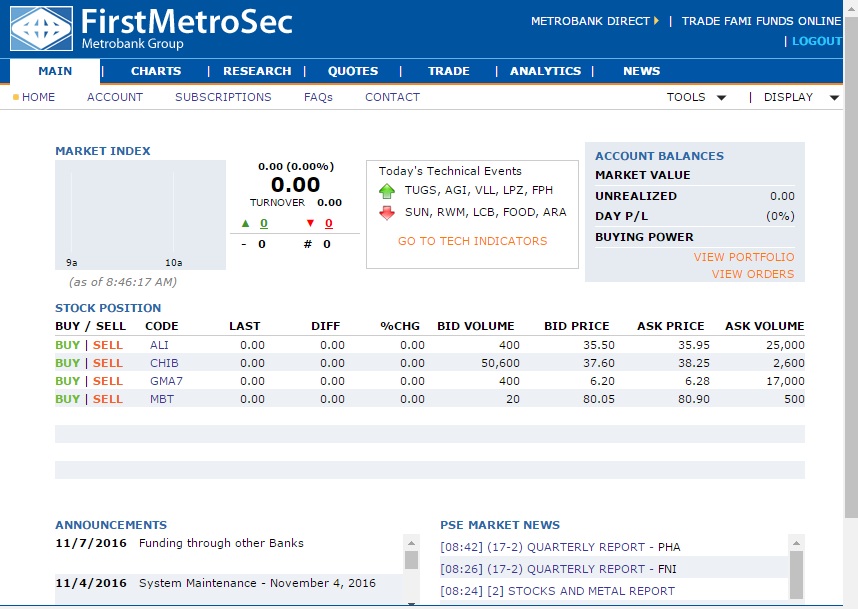858x609 pixels.
Task: Switch to the CHARTS tab
Action: pyautogui.click(x=153, y=71)
